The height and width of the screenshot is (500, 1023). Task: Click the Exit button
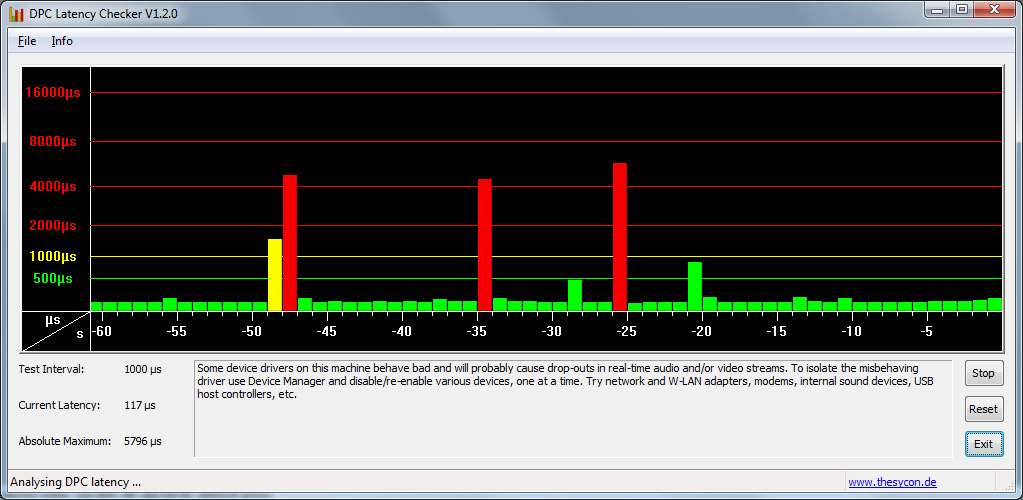point(983,444)
